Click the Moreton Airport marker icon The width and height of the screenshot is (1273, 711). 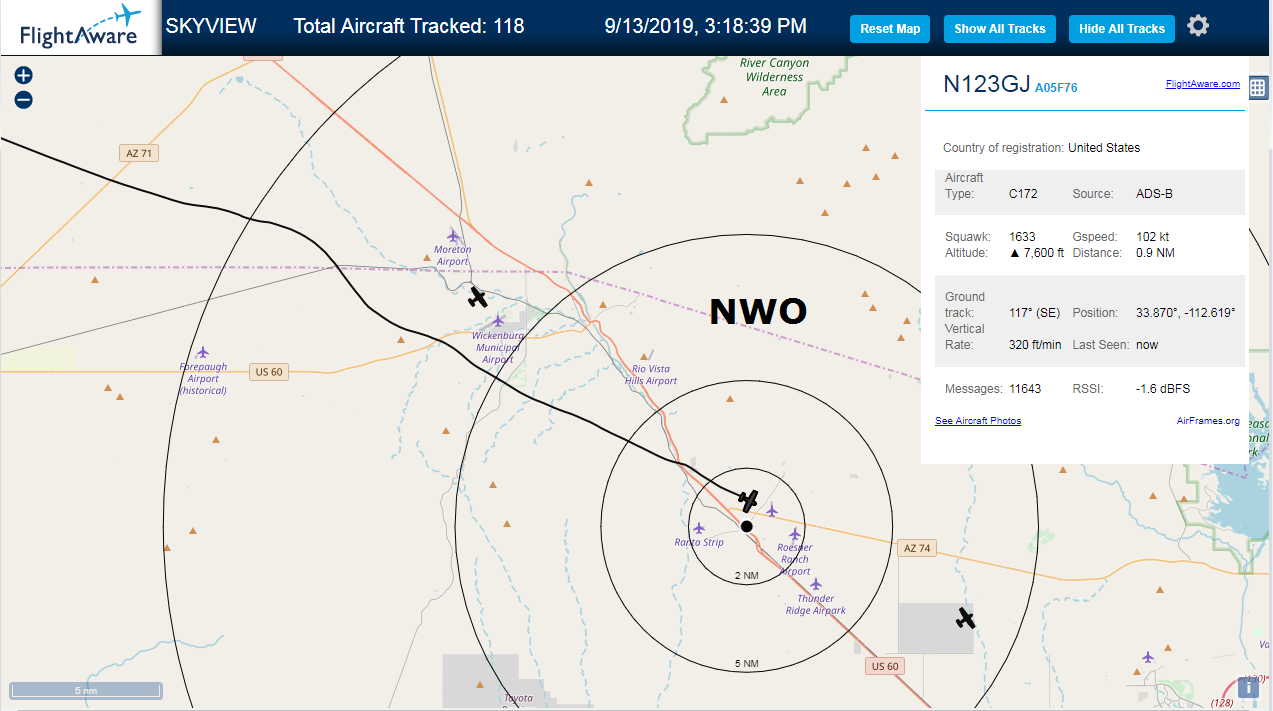point(453,236)
